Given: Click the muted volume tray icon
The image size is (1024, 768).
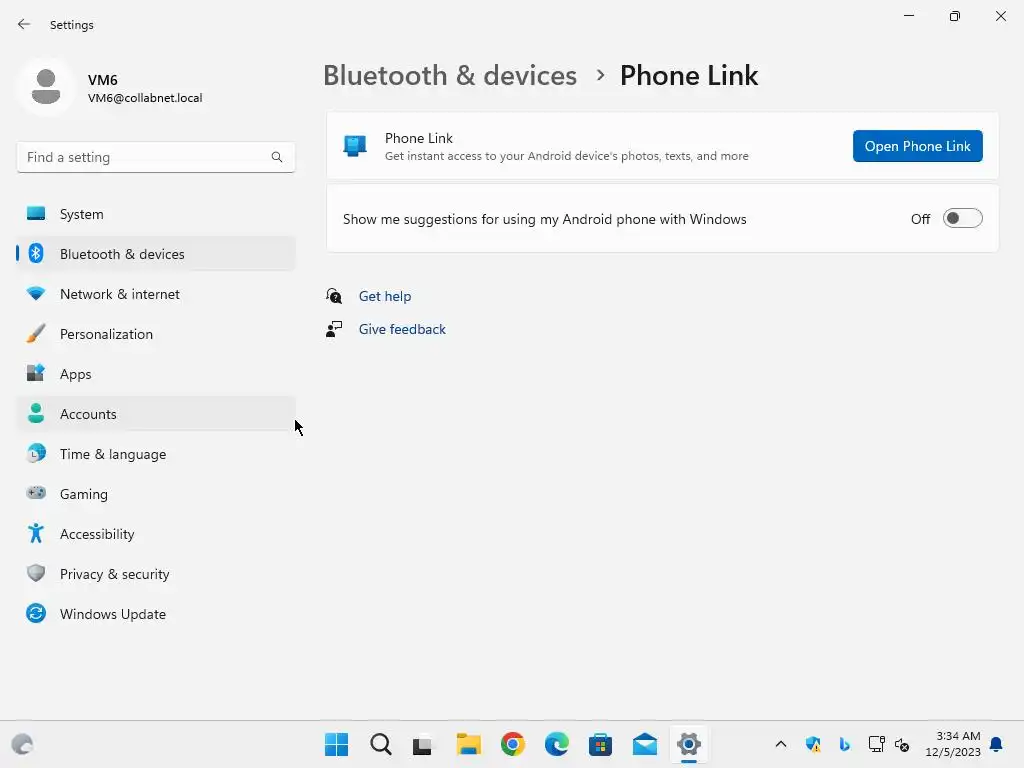Looking at the screenshot, I should pos(902,744).
